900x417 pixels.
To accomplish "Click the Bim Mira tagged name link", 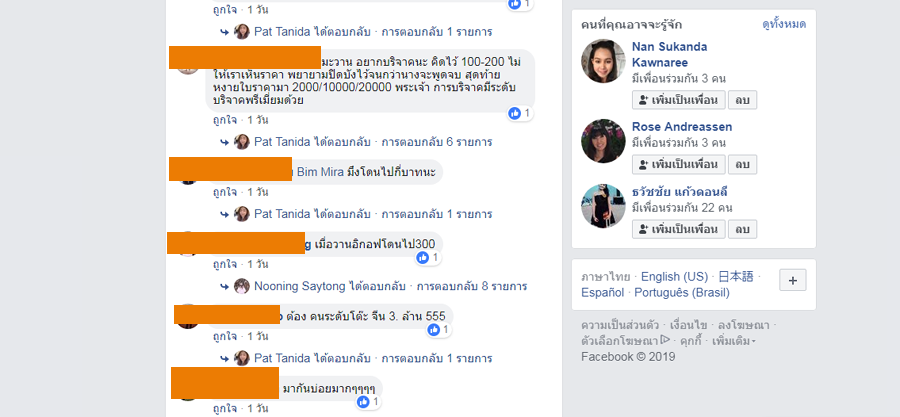I will [320, 172].
